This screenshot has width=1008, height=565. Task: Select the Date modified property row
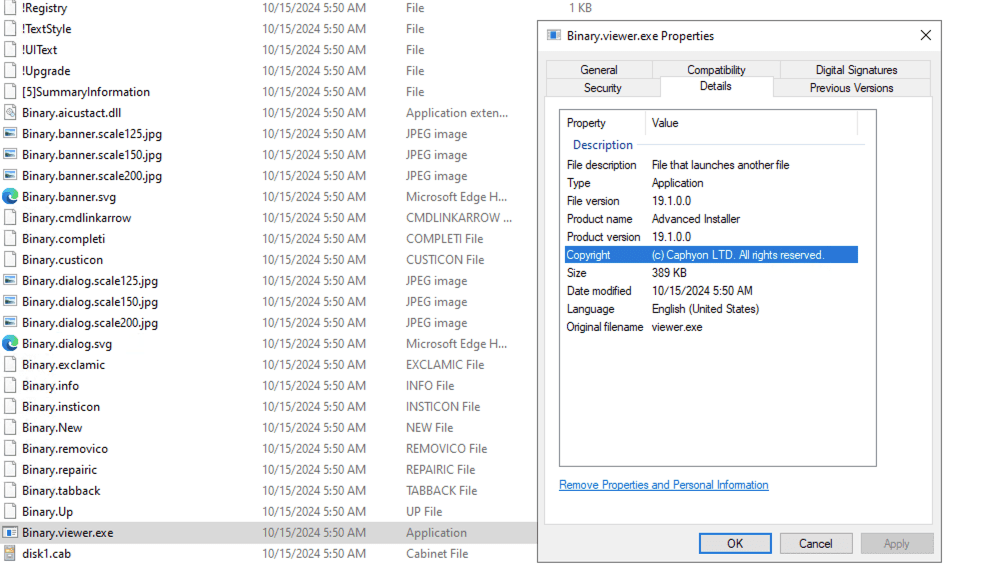pos(711,291)
